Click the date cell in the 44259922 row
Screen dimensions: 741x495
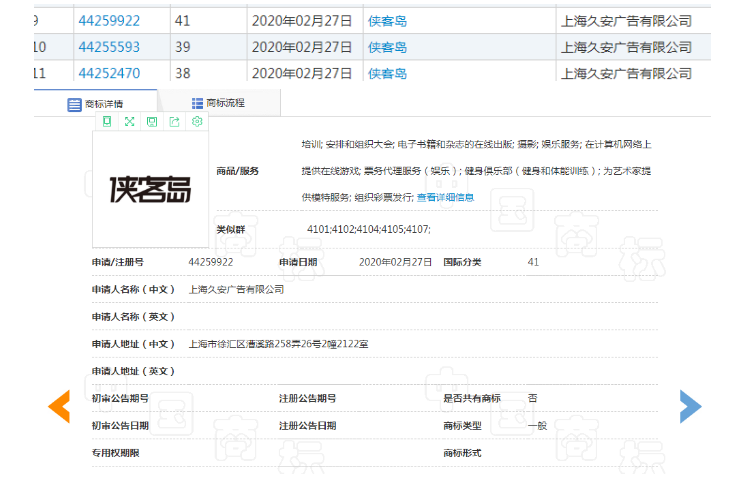pos(305,21)
